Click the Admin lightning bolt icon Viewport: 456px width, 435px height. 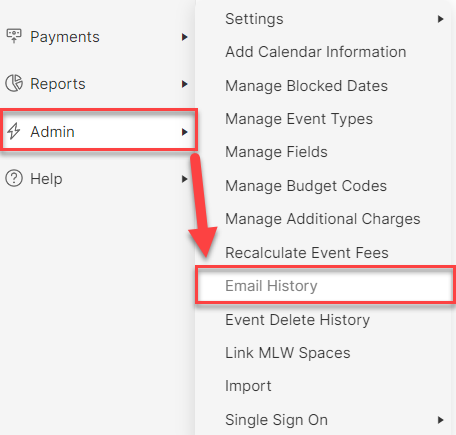coord(14,131)
